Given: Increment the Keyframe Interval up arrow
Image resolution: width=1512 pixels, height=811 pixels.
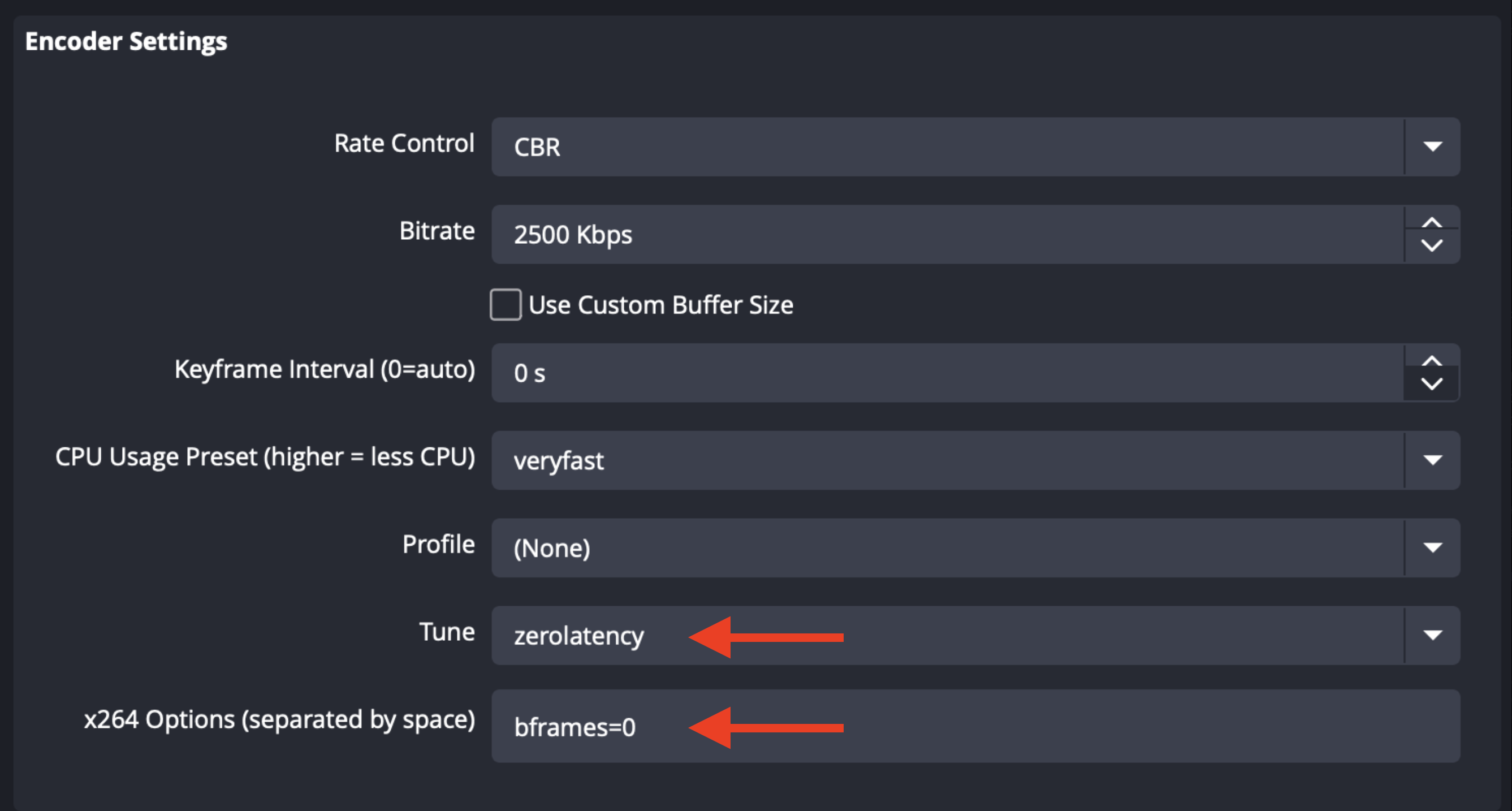Looking at the screenshot, I should click(1432, 361).
